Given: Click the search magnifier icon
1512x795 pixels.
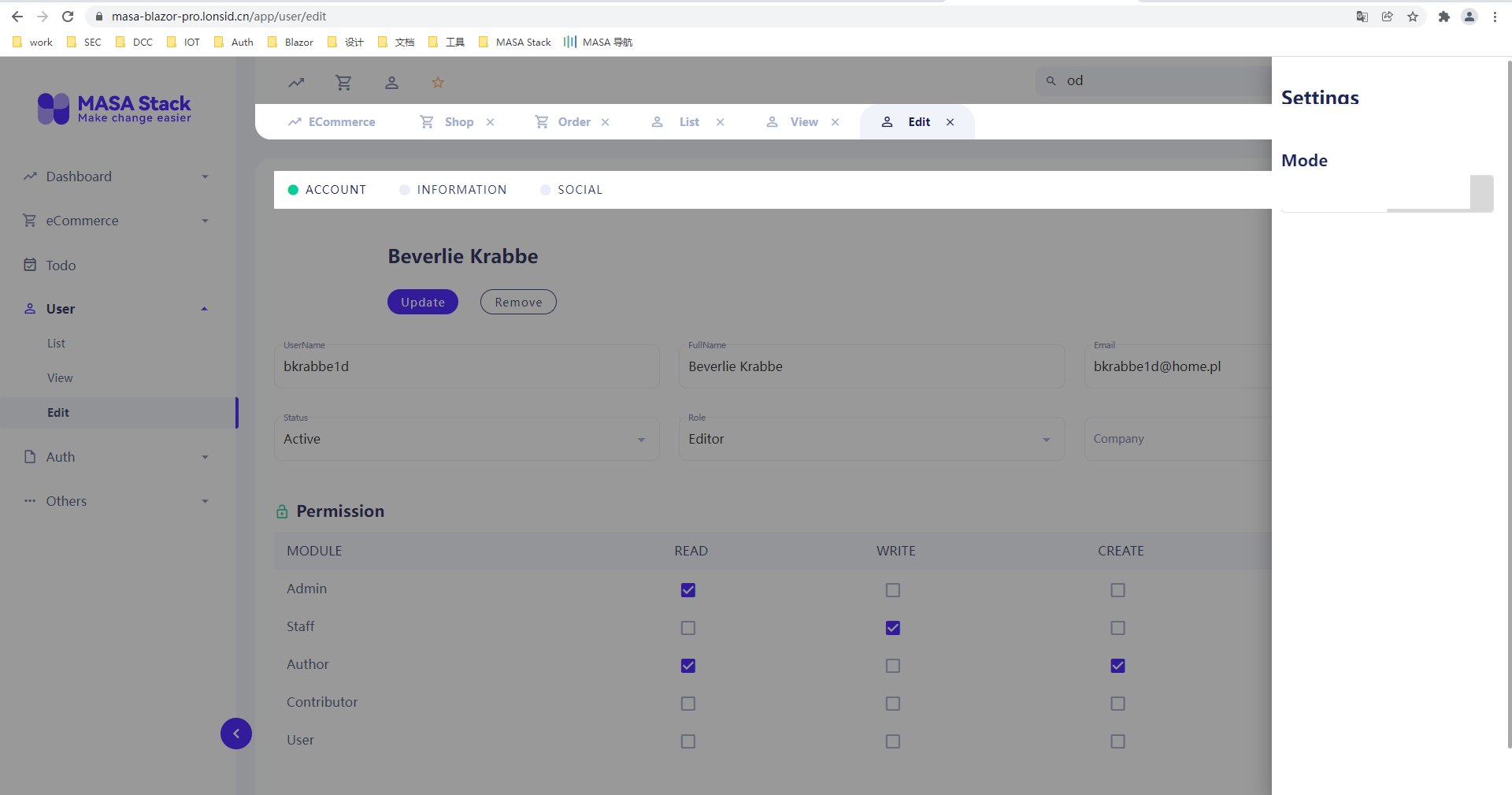Looking at the screenshot, I should click(x=1051, y=80).
